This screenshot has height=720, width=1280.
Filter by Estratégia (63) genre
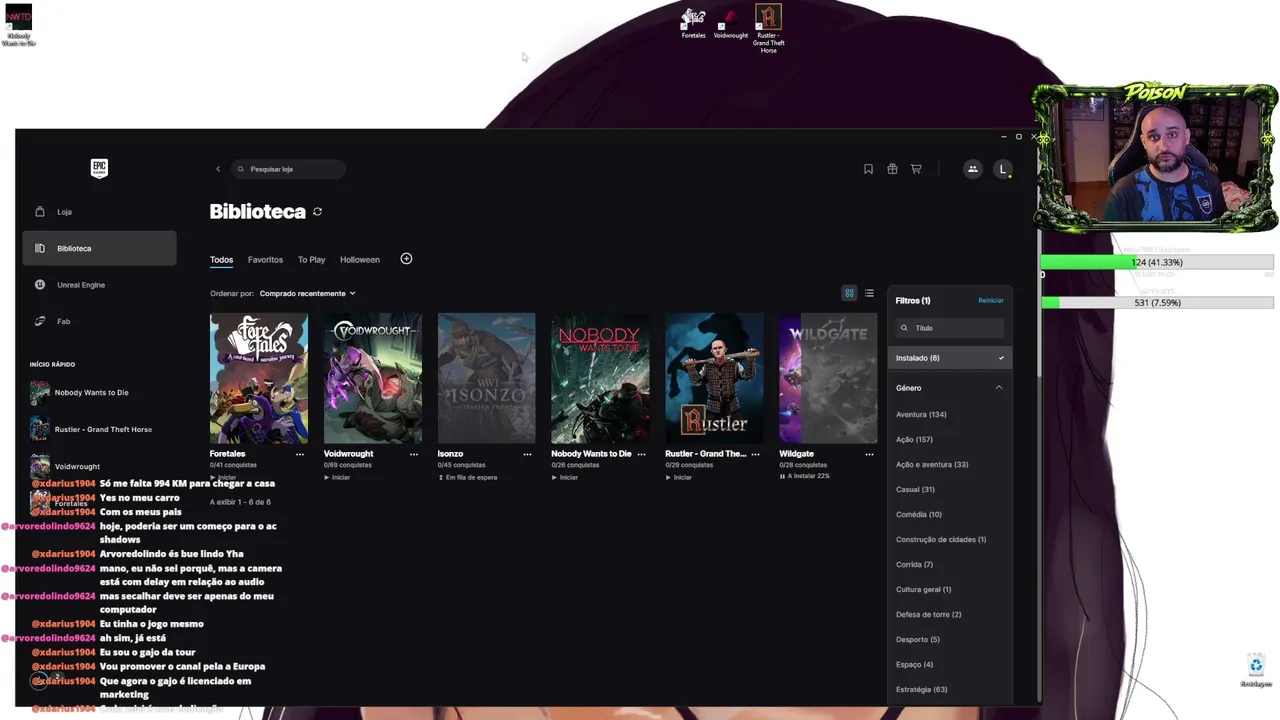point(921,689)
